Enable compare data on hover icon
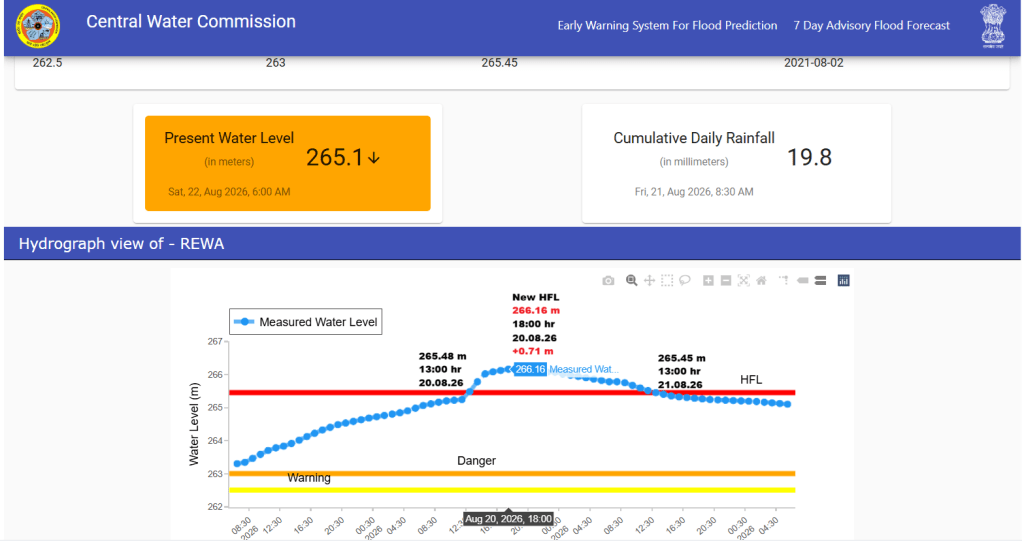Viewport: 1022px width, 551px height. tap(821, 280)
